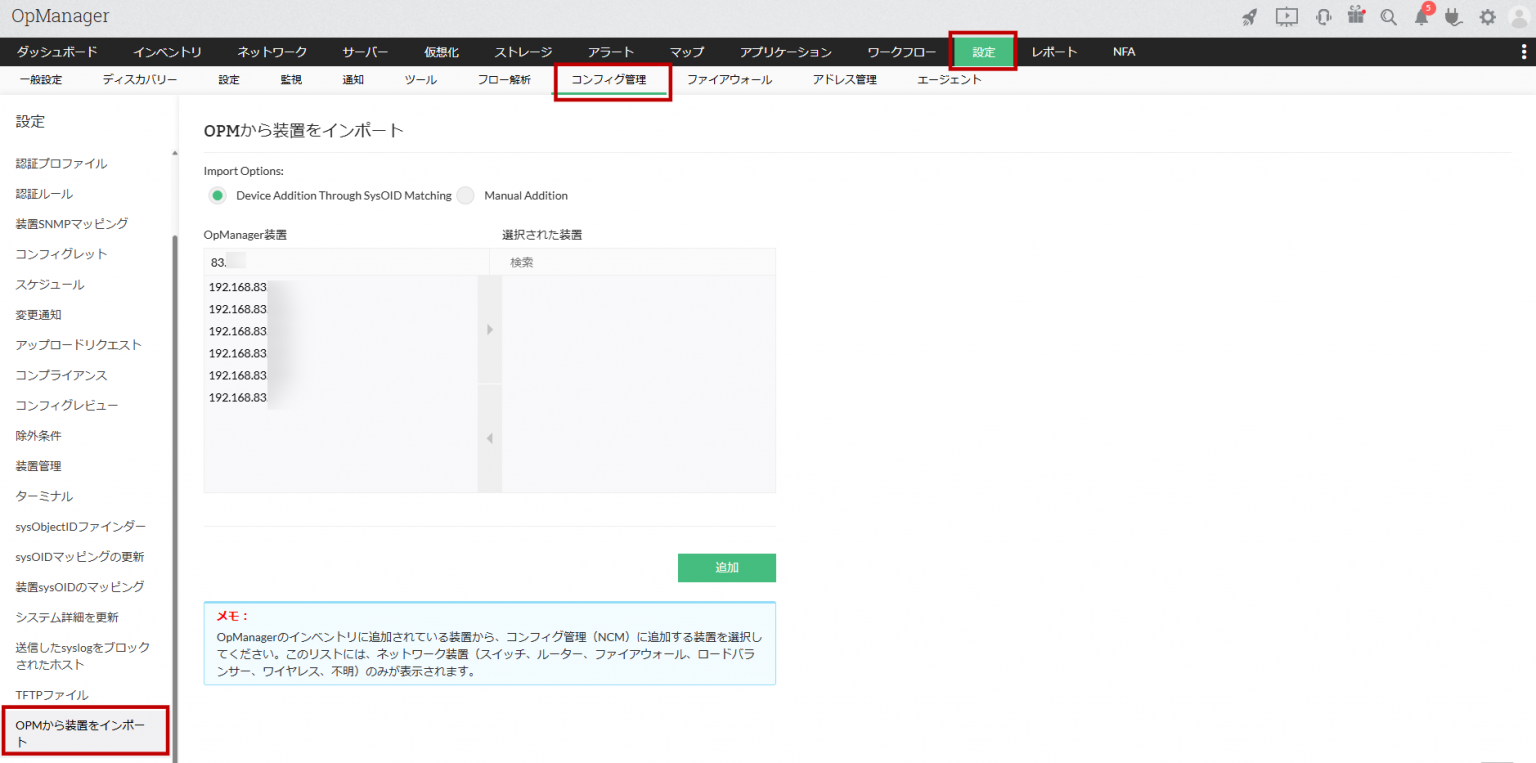Image resolution: width=1536 pixels, height=763 pixels.
Task: Open the vertical three-dot overflow menu
Action: [x=1522, y=51]
